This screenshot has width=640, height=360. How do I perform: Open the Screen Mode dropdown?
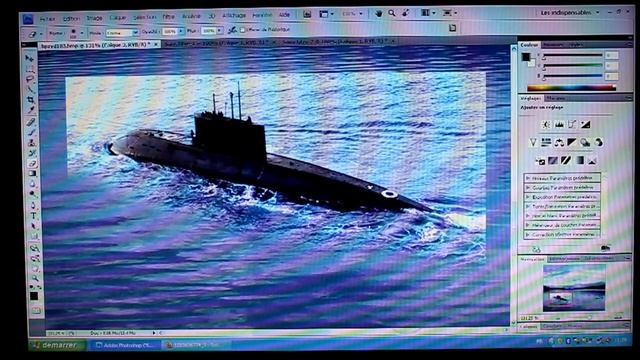[x=450, y=13]
